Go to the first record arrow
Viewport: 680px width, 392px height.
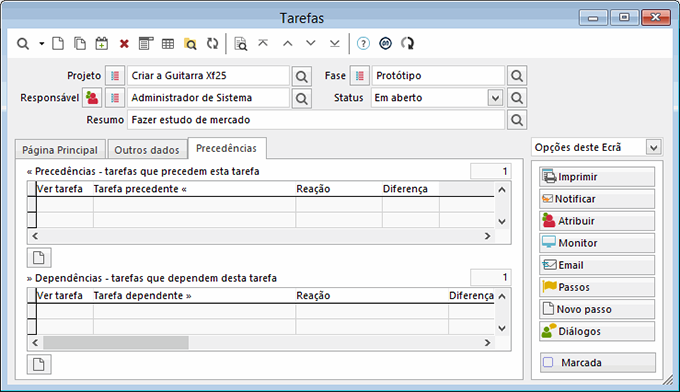[x=263, y=43]
